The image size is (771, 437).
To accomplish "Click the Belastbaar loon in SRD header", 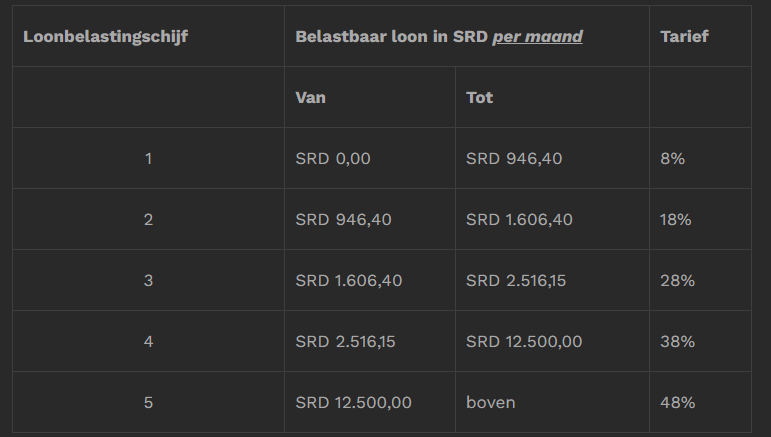I will 392,37.
